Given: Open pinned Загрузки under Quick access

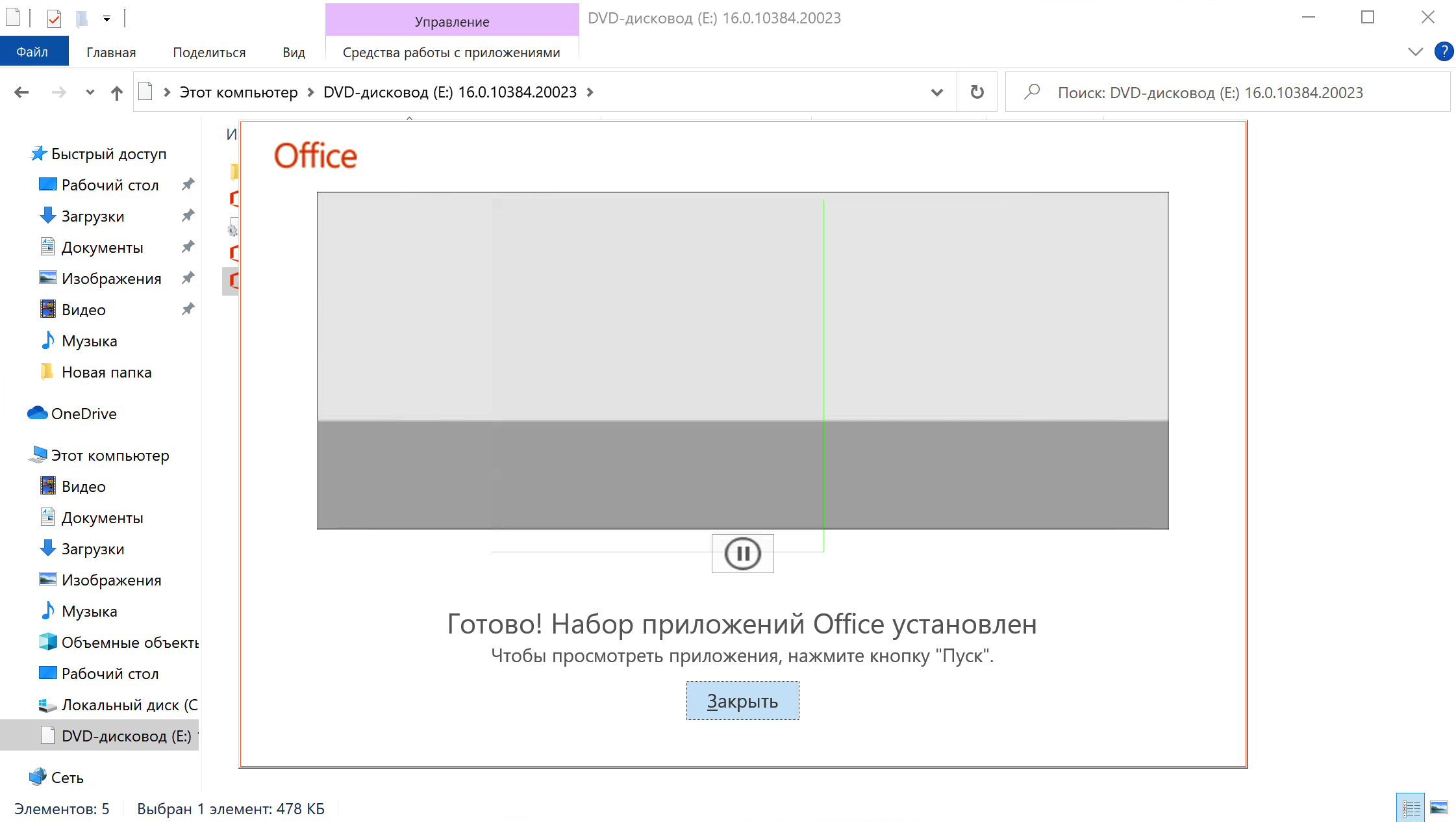Looking at the screenshot, I should (92, 216).
